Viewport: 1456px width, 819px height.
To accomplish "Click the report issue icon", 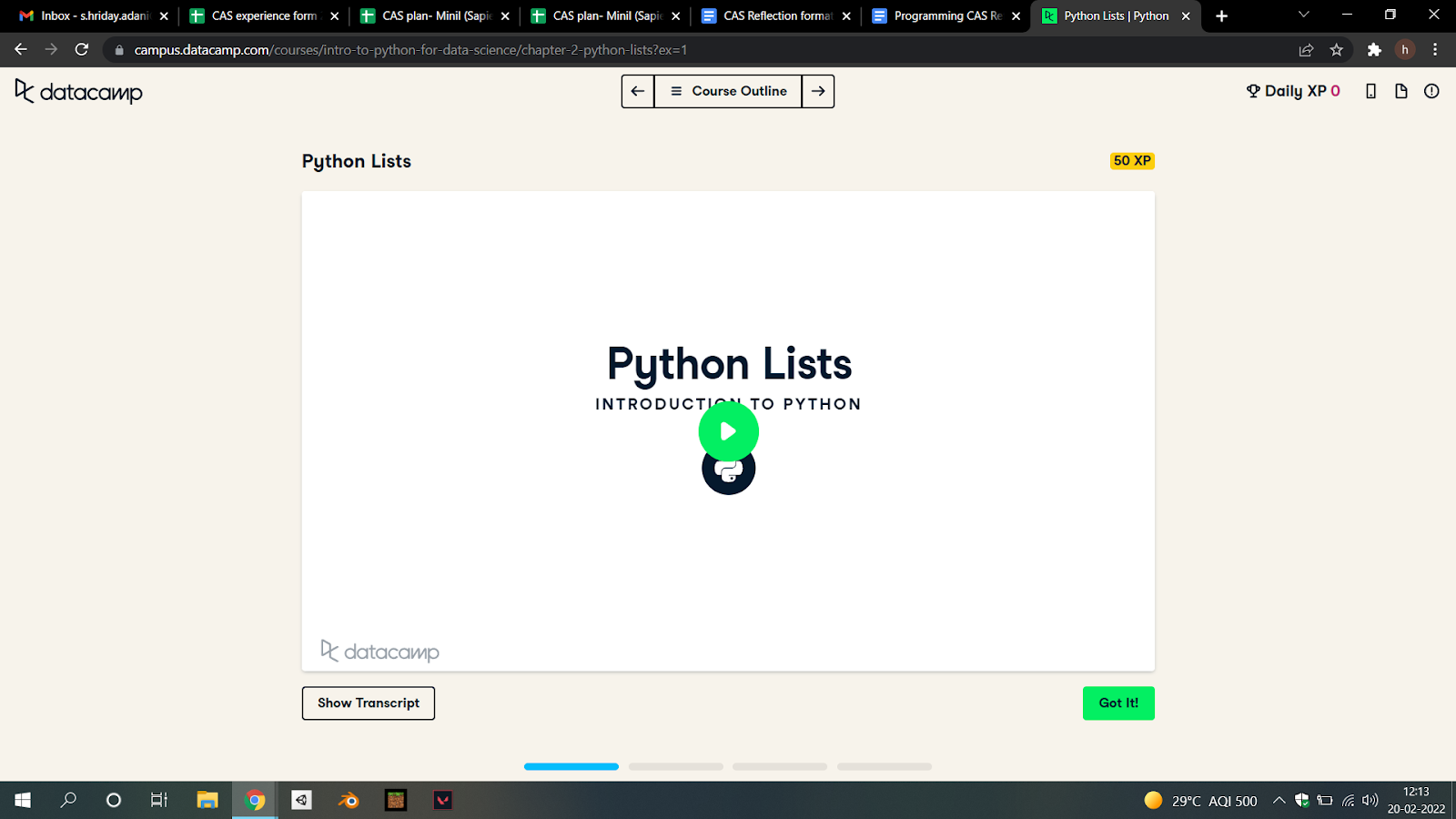I will coord(1431,91).
